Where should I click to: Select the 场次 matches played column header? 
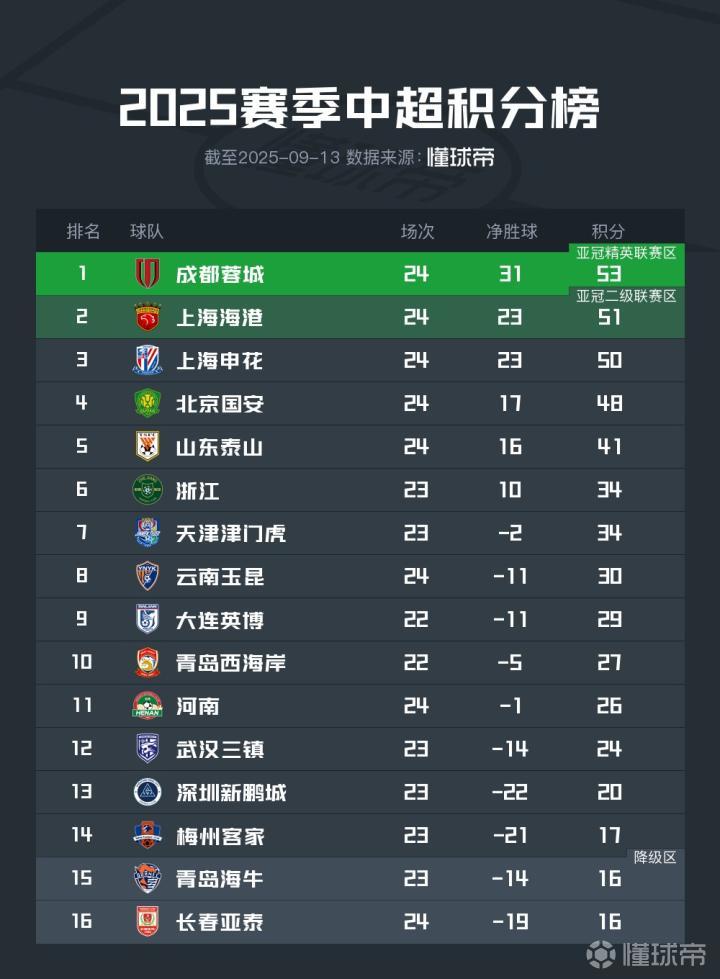(x=417, y=231)
